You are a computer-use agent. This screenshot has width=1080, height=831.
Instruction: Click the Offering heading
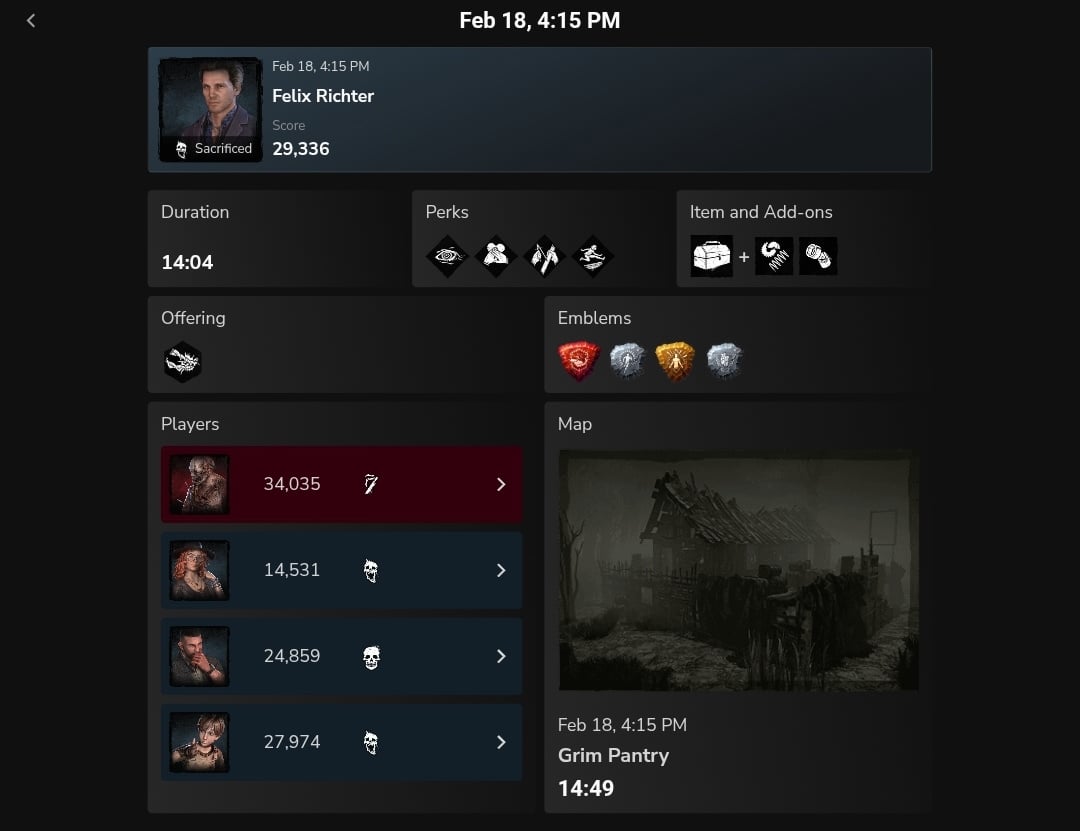[x=194, y=318]
